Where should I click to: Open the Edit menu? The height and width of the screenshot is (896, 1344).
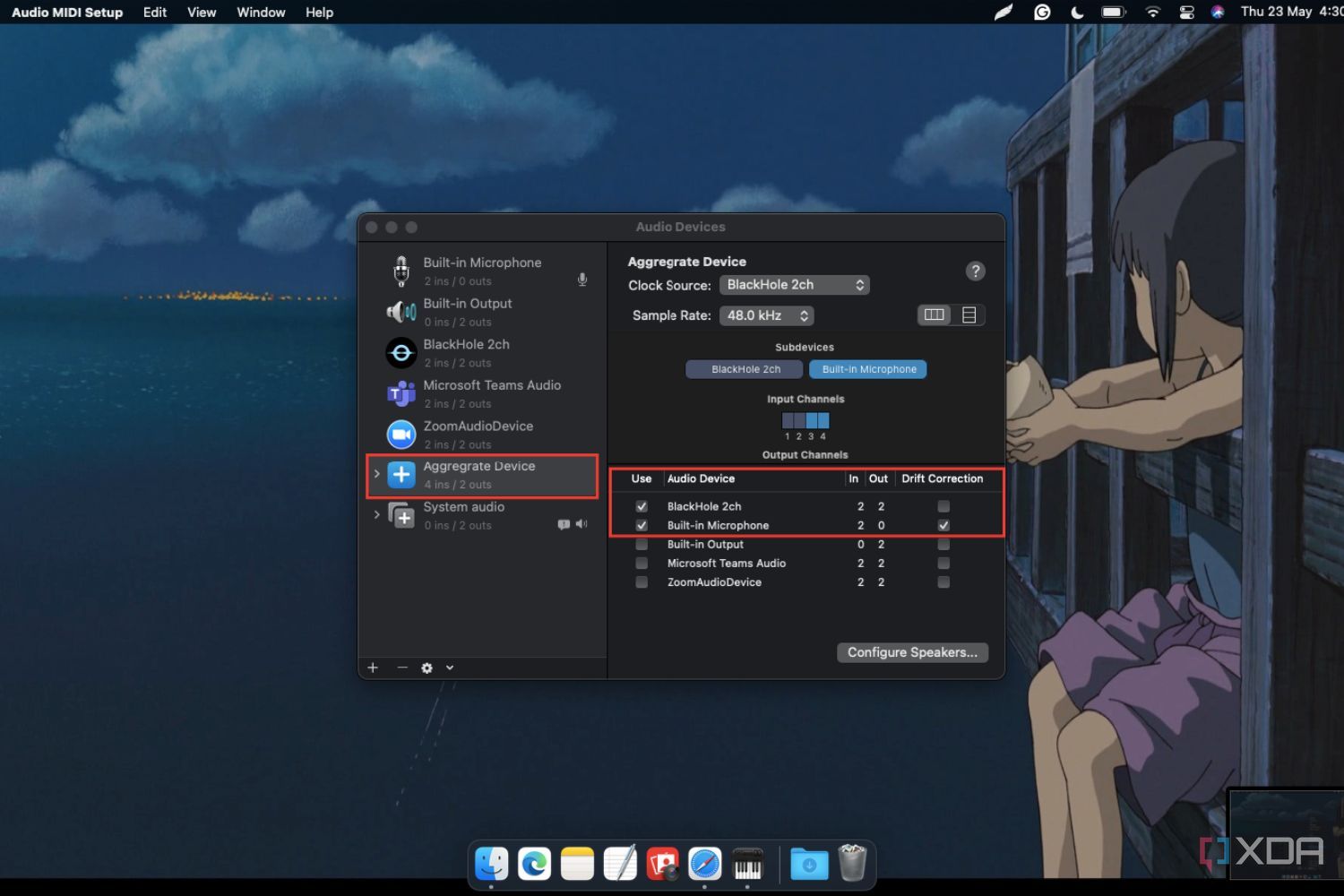pyautogui.click(x=155, y=13)
